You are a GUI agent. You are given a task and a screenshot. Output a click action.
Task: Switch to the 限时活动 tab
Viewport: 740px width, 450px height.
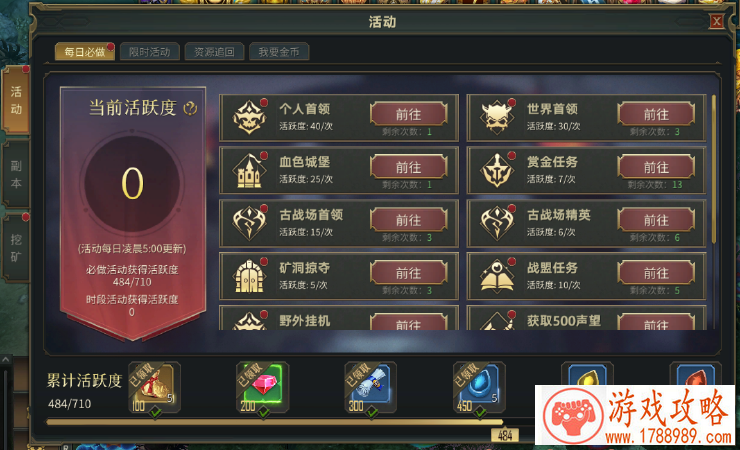150,52
